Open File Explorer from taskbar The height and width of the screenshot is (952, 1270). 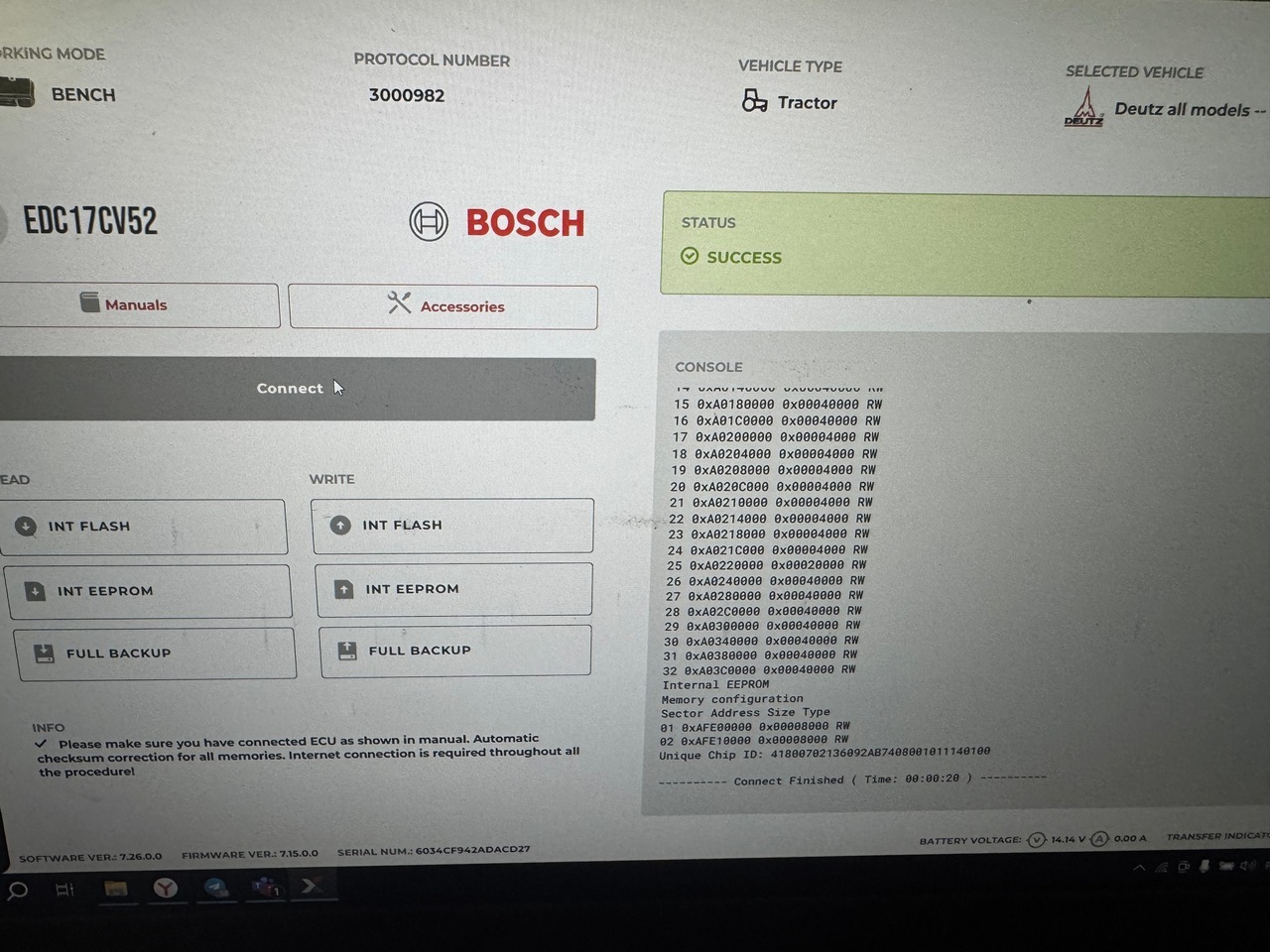[115, 889]
